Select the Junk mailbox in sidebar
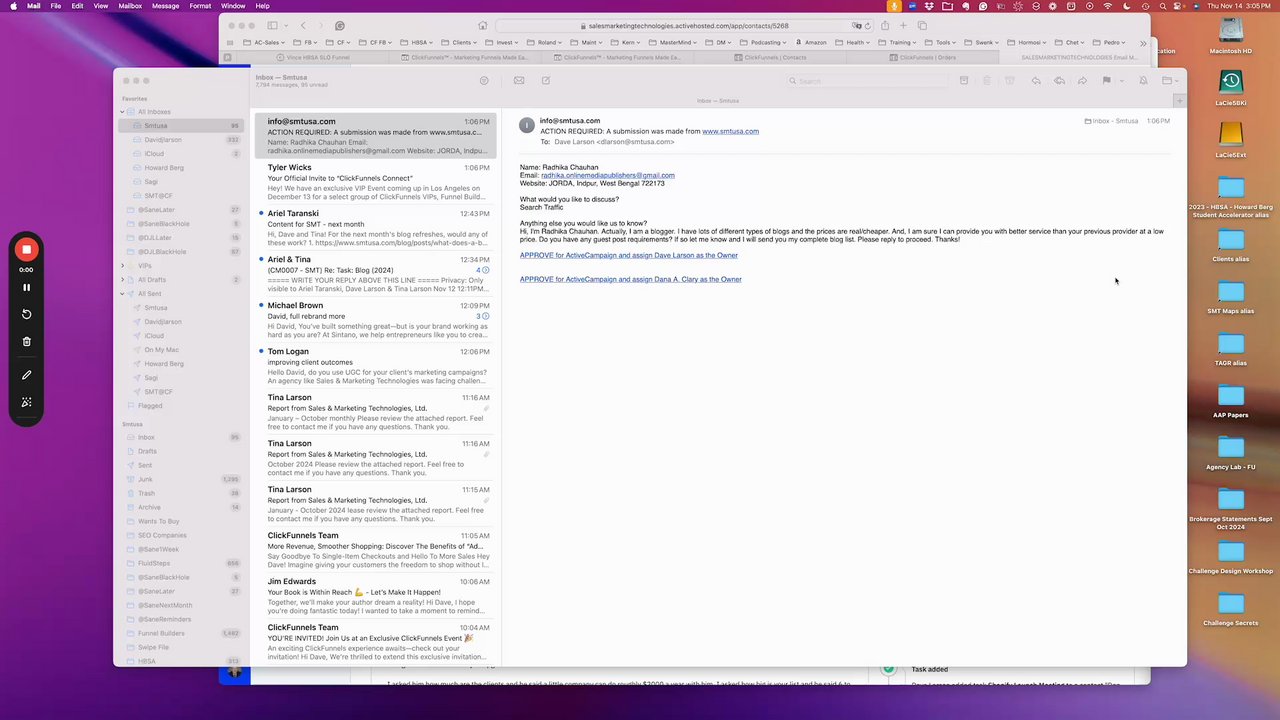The image size is (1280, 720). tap(181, 479)
